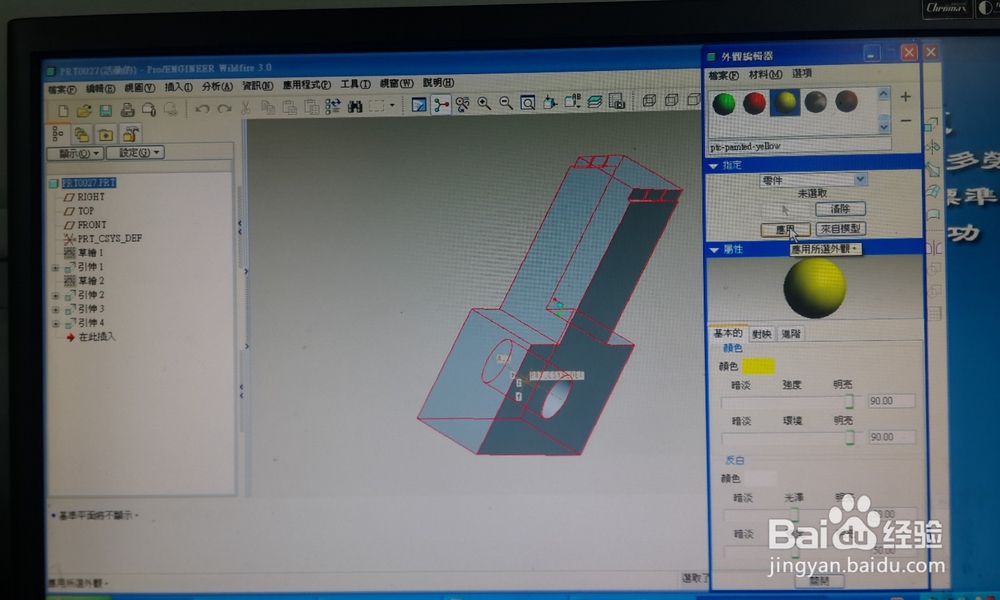1000x600 pixels.
Task: Click the 來自模型 button
Action: pos(841,228)
